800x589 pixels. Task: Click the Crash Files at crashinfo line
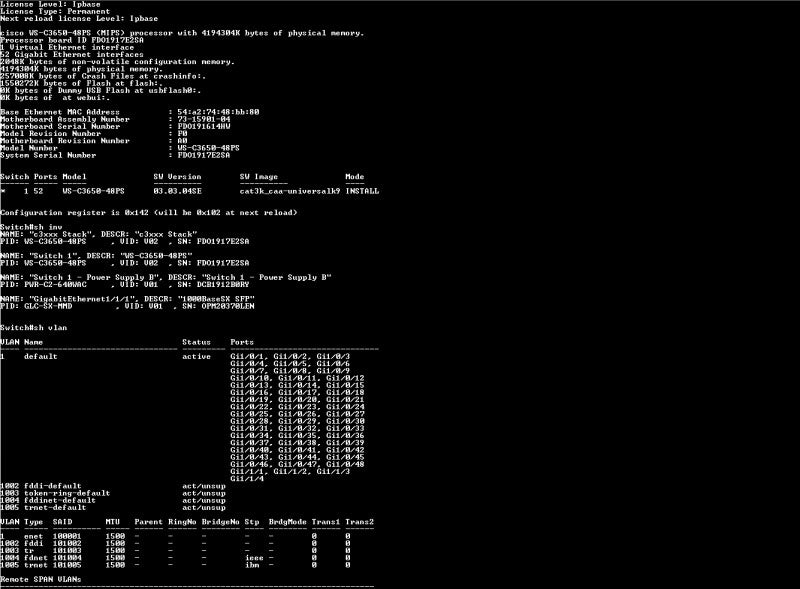[x=103, y=76]
